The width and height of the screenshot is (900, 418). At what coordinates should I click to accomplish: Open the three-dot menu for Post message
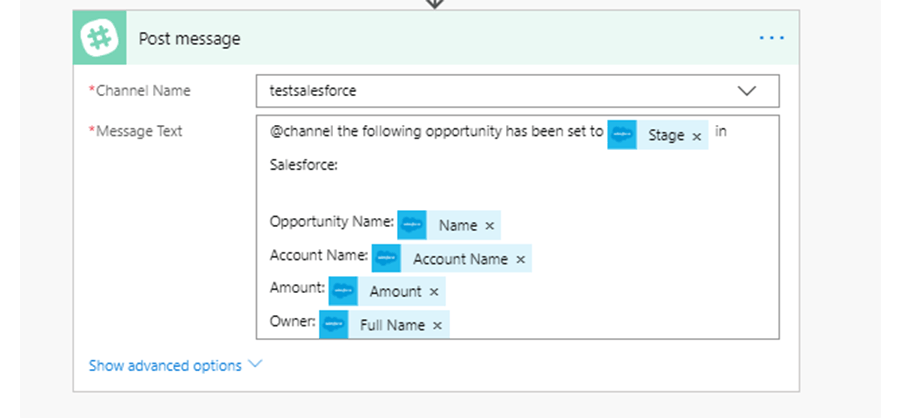pos(771,38)
